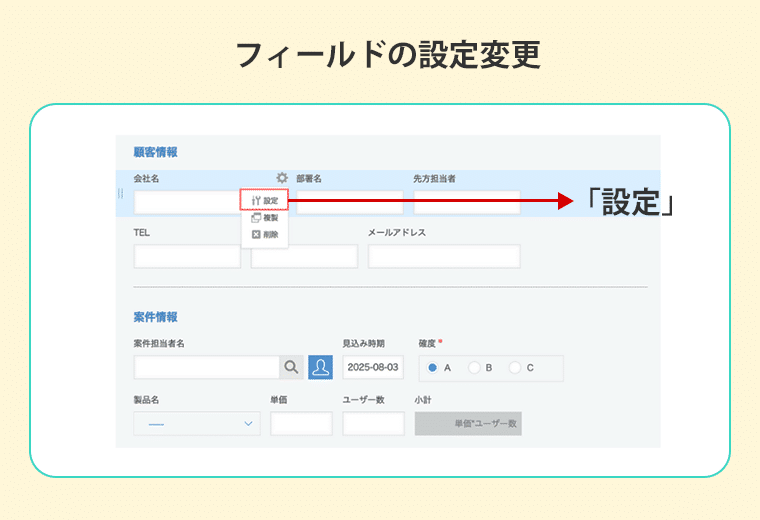Click the 顧客情報 section heading

pos(156,152)
